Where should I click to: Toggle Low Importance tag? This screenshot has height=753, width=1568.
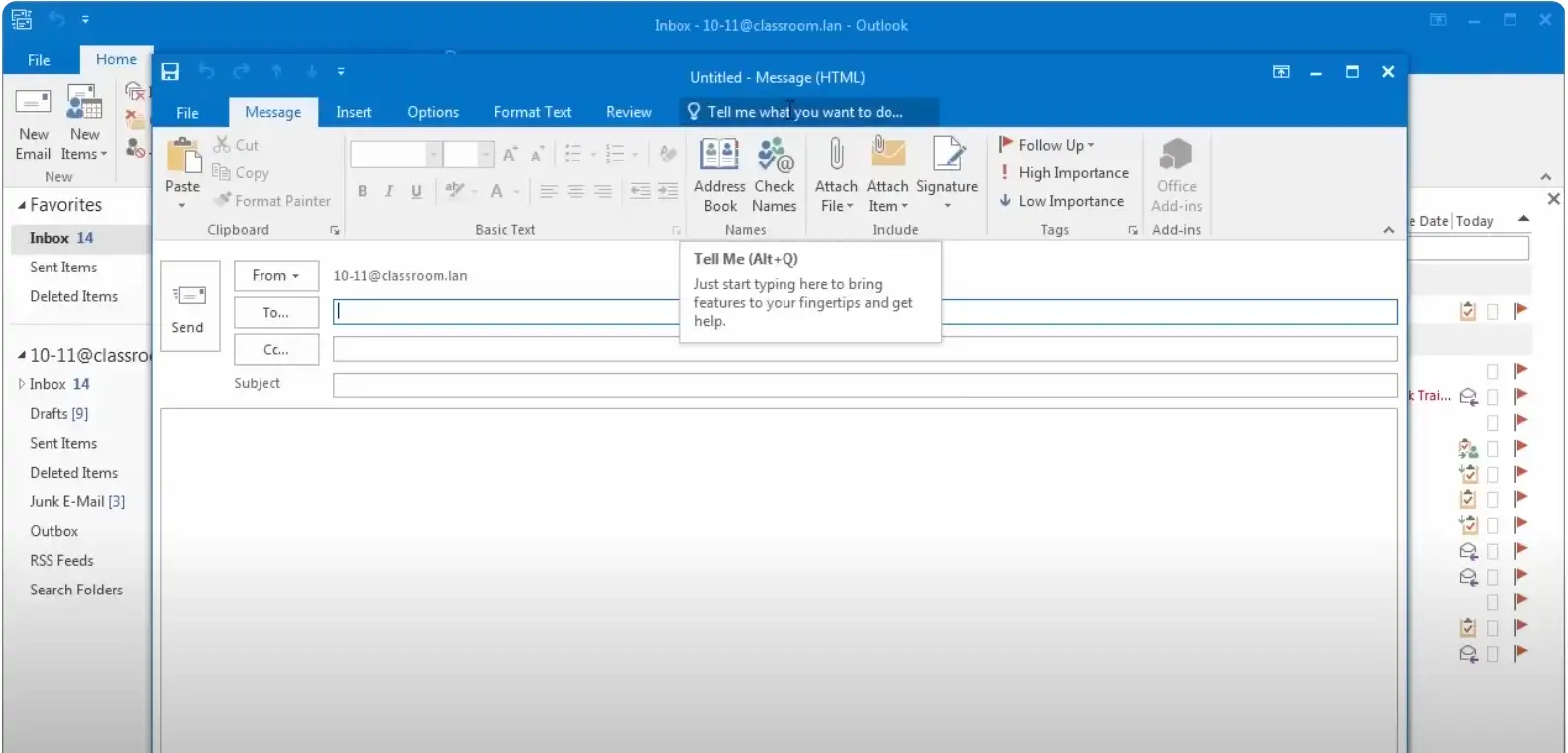pos(1062,201)
